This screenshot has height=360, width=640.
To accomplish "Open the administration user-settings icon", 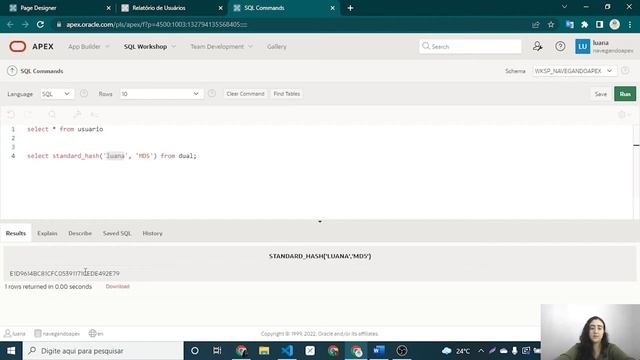I will tap(538, 47).
